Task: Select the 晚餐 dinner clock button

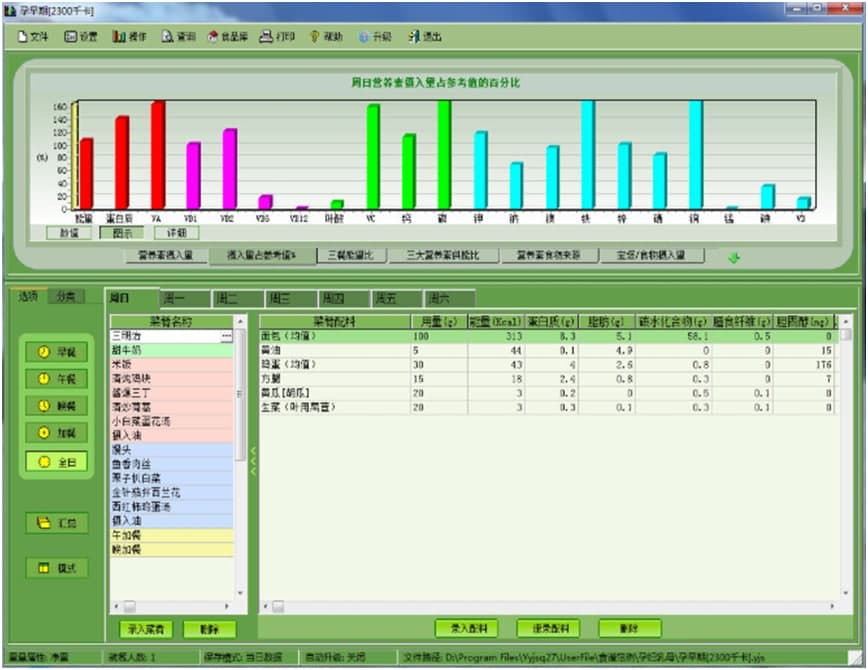Action: [56, 406]
